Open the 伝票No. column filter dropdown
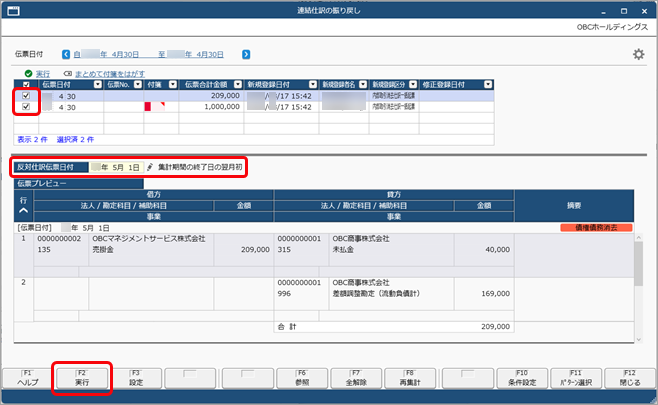Viewport: 658px width, 405px height. click(x=138, y=85)
